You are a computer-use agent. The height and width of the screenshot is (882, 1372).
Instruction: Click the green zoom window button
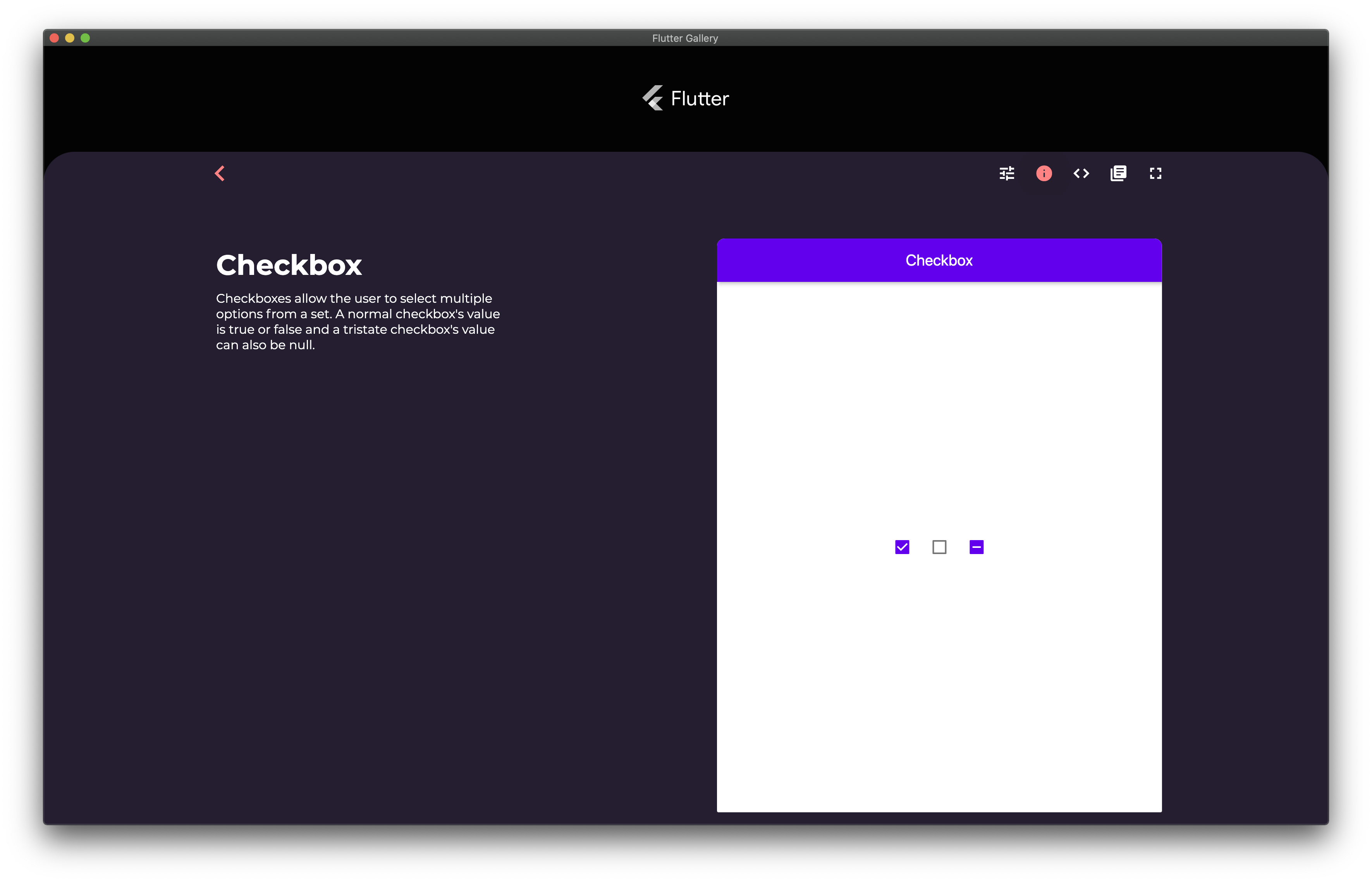pos(85,38)
